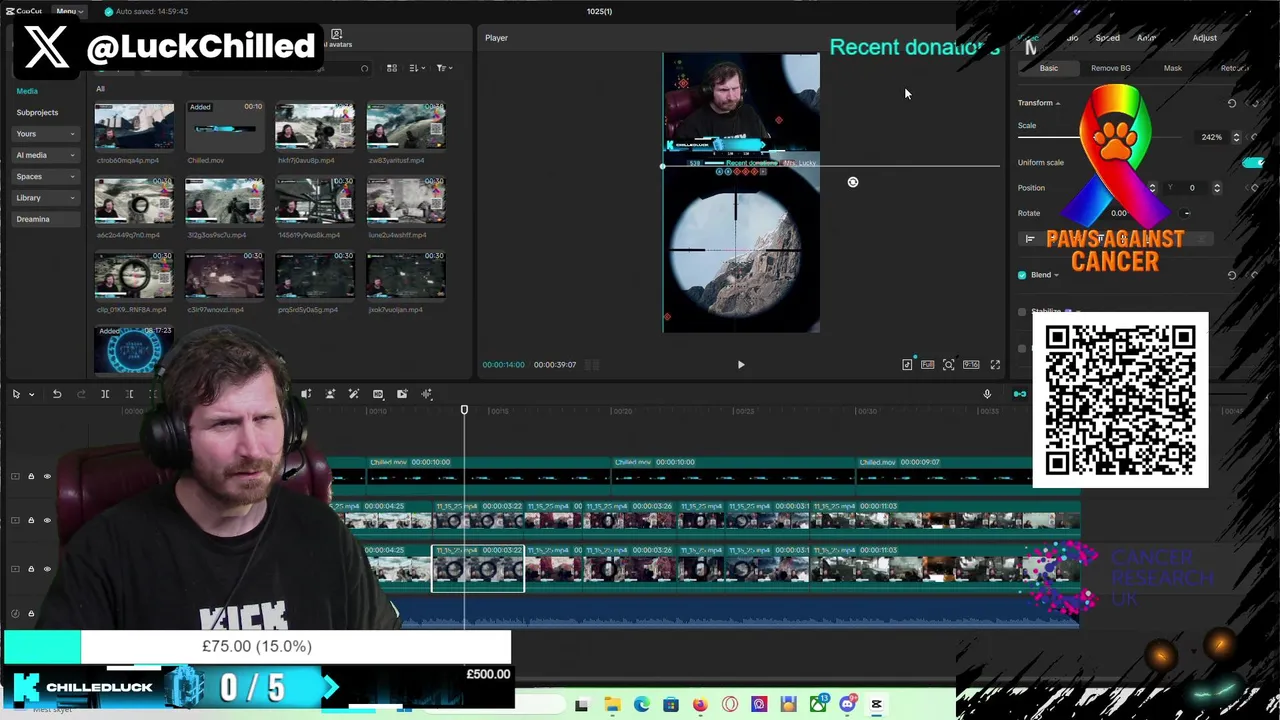The image size is (1280, 720).
Task: Toggle the player full-screen view
Action: [995, 365]
